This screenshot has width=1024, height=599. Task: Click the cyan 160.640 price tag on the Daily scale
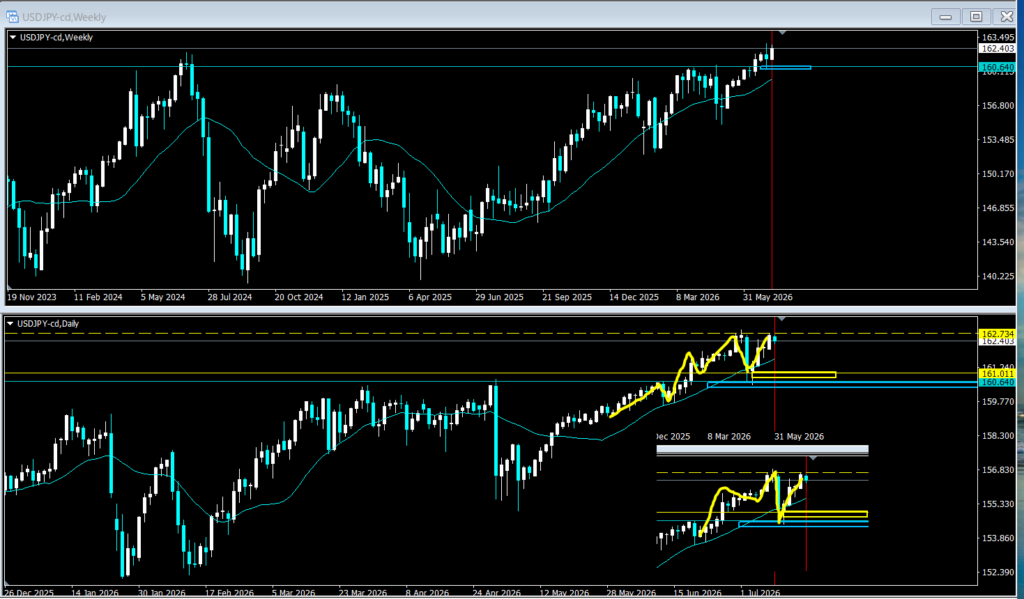pyautogui.click(x=997, y=382)
